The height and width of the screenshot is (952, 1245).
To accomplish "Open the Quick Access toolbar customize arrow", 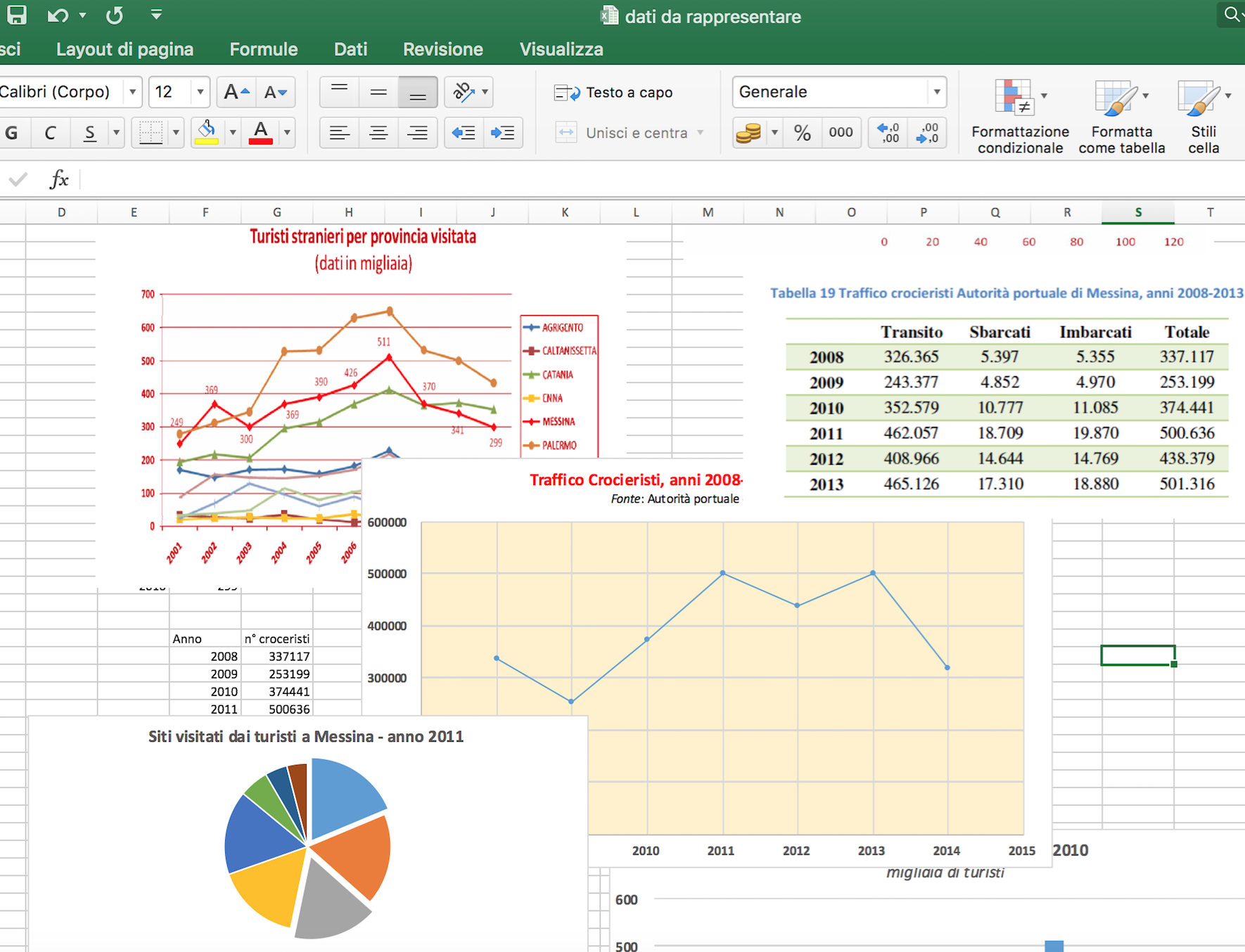I will pos(156,14).
